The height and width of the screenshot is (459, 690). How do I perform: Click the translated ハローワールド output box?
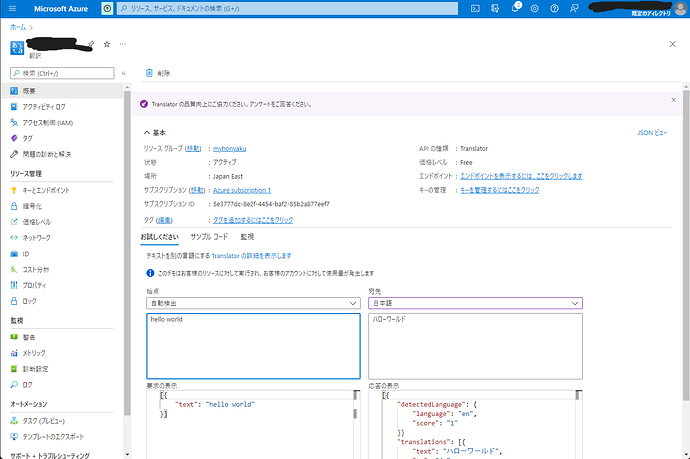point(475,346)
